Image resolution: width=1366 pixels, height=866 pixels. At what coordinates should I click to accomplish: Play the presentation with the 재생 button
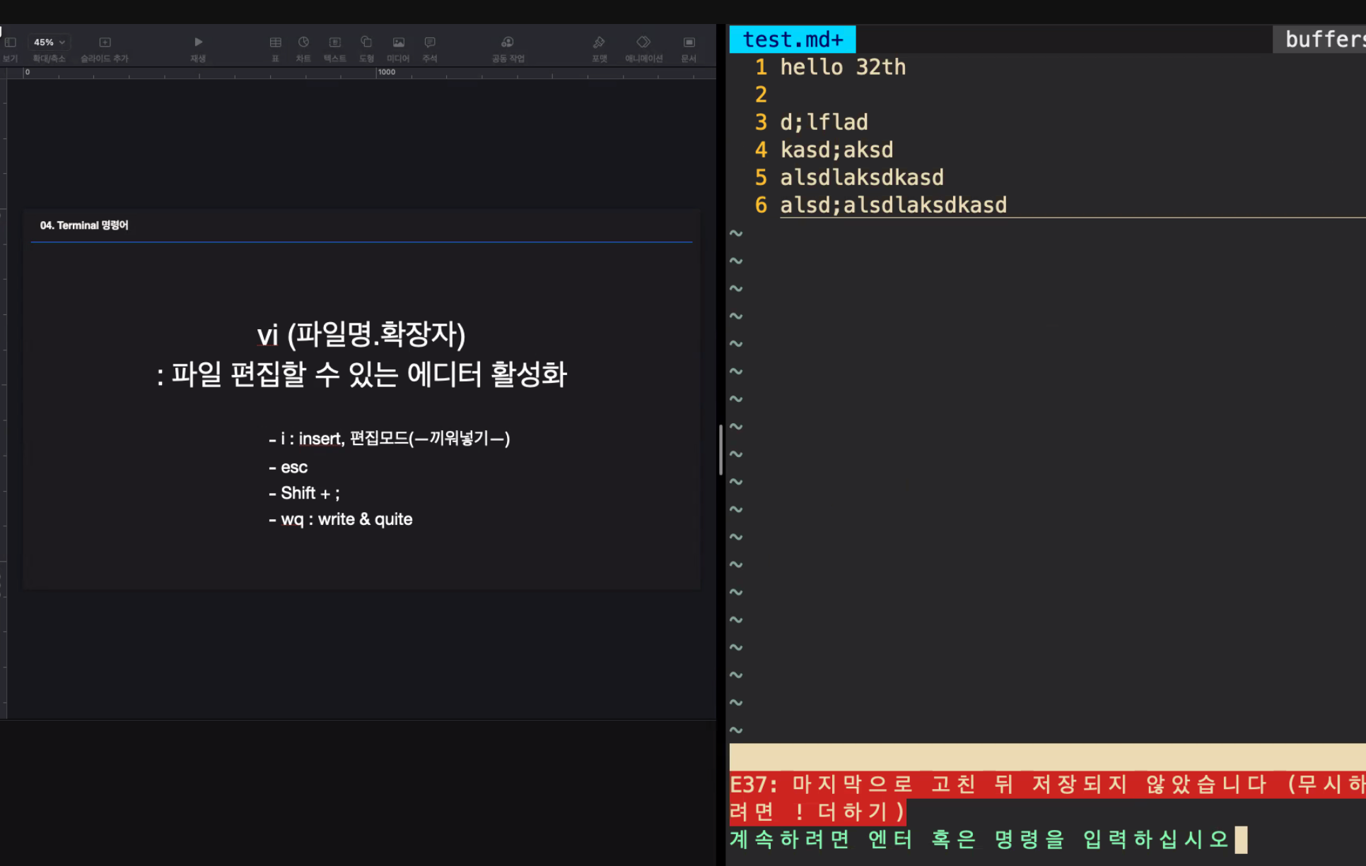click(197, 41)
